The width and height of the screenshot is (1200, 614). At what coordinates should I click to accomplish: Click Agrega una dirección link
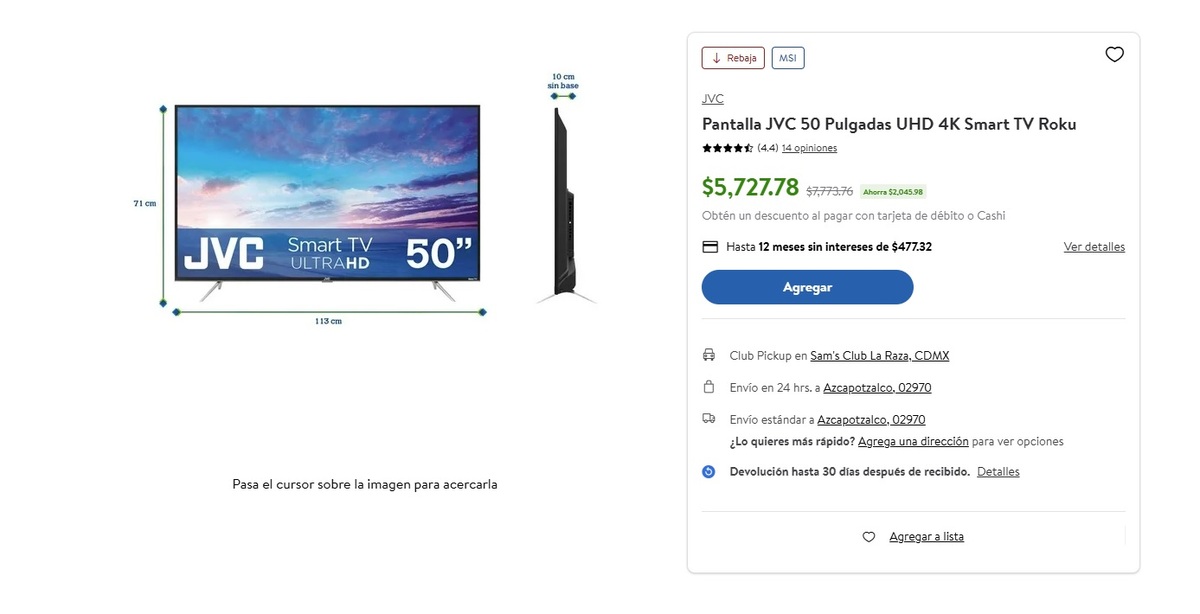point(913,441)
